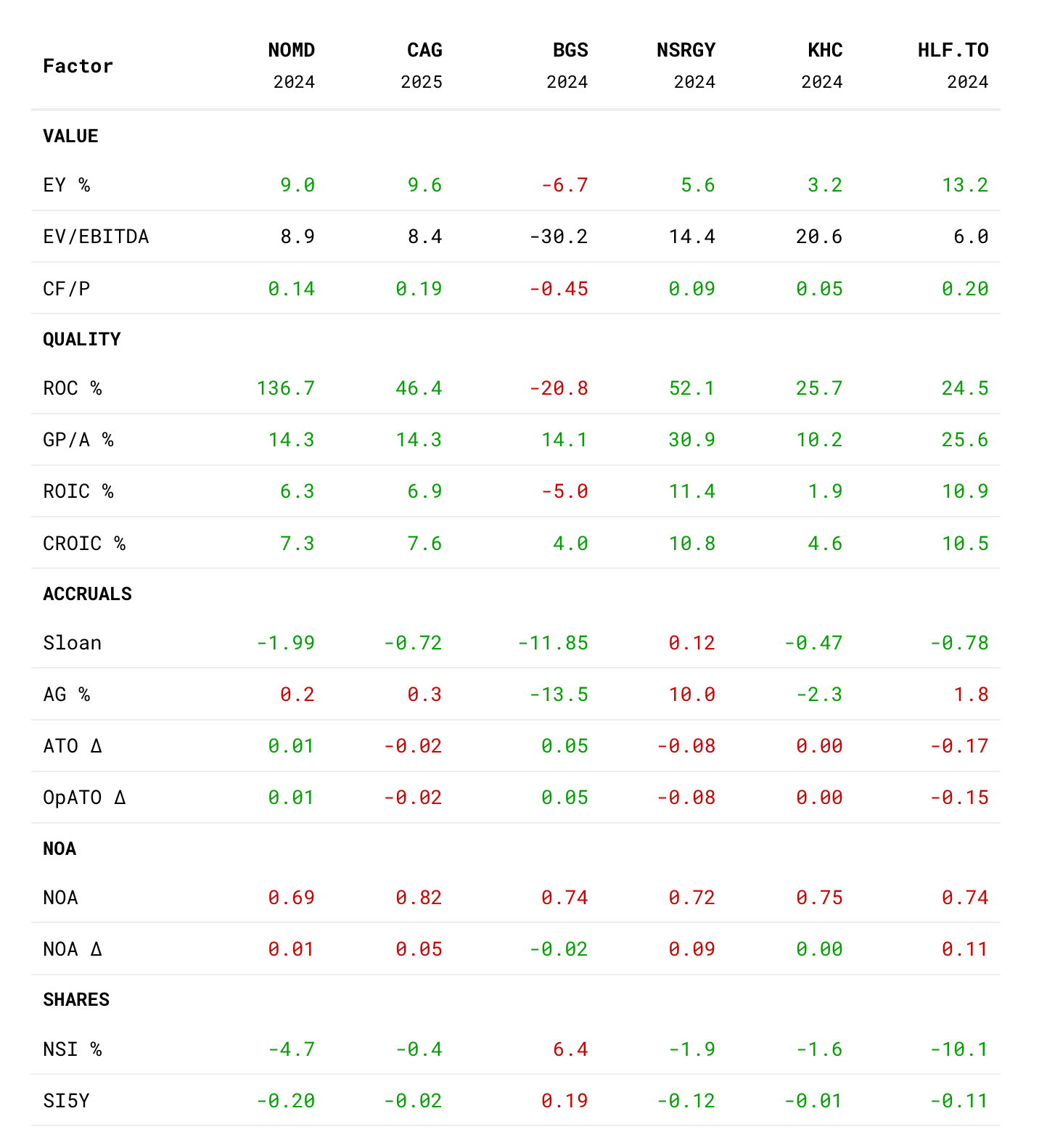The image size is (1039, 1148).
Task: Select the CROIC % row label
Action: point(84,544)
